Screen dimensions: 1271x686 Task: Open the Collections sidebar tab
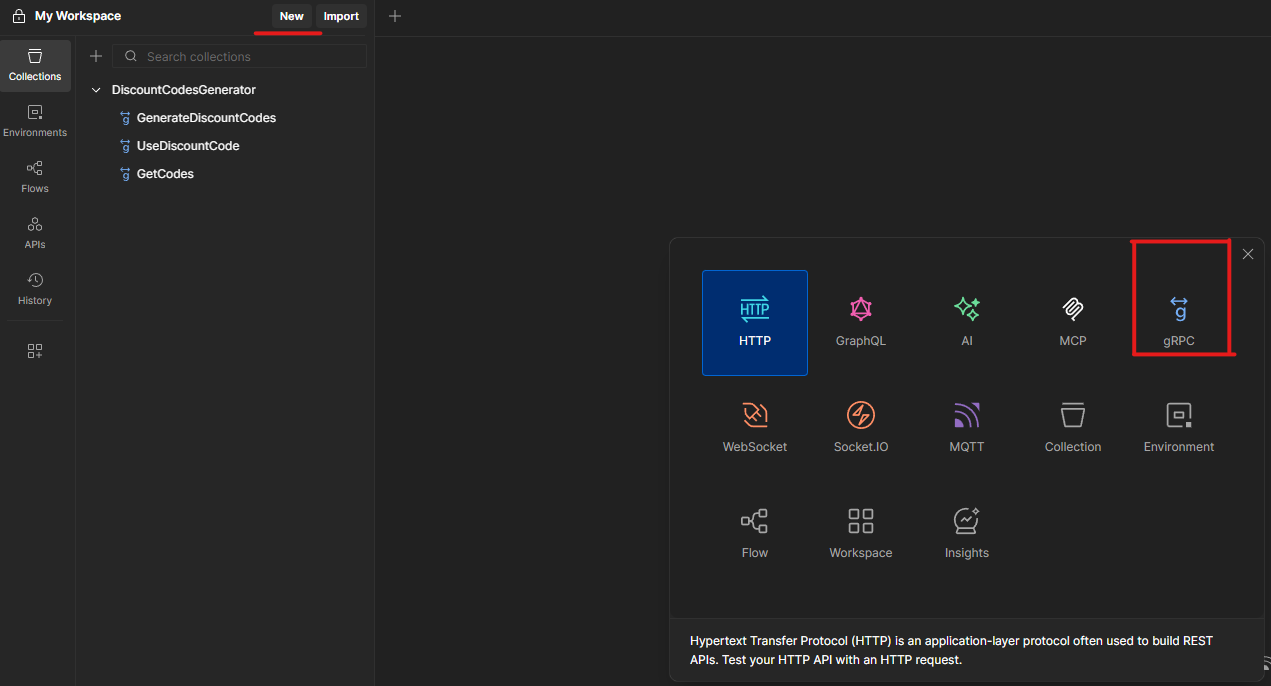(x=35, y=65)
